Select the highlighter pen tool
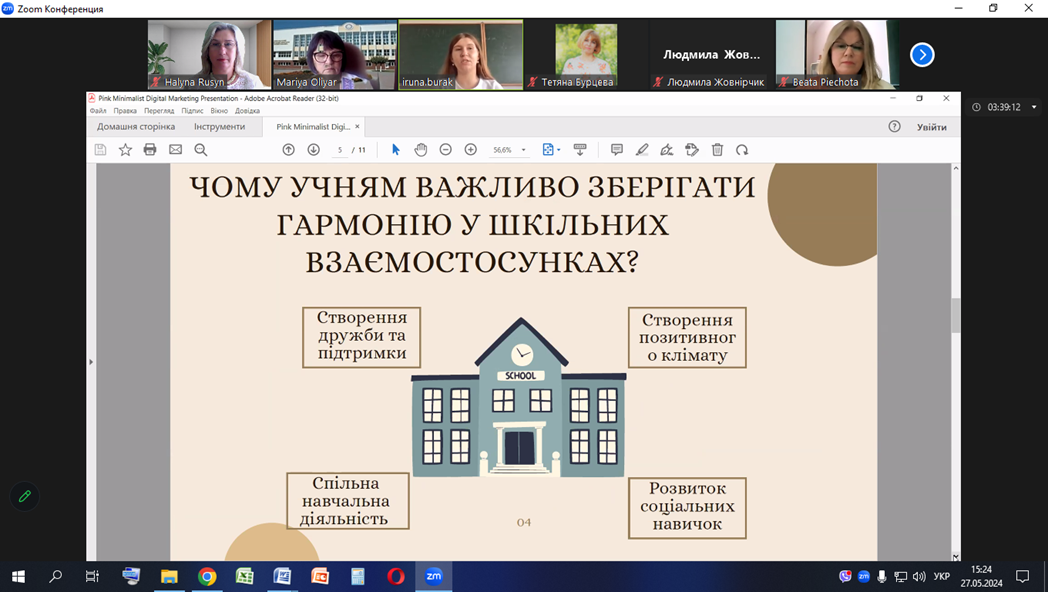Viewport: 1048px width, 592px height. point(642,150)
